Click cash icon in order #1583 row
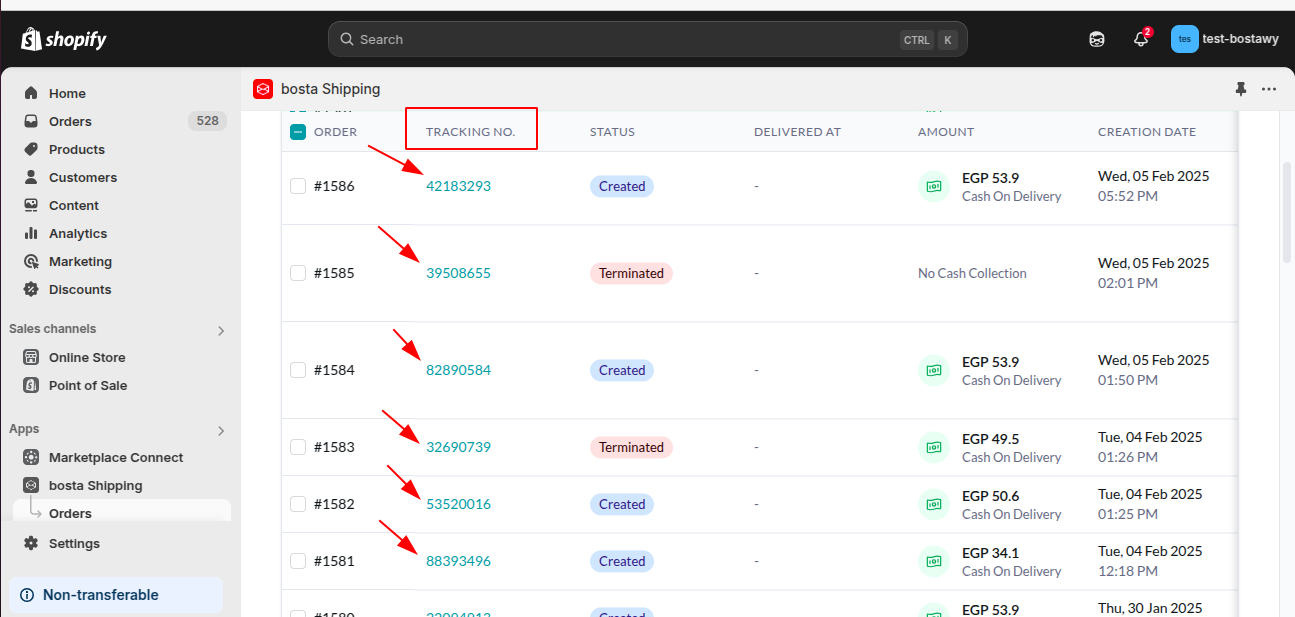The width and height of the screenshot is (1295, 617). (x=934, y=447)
